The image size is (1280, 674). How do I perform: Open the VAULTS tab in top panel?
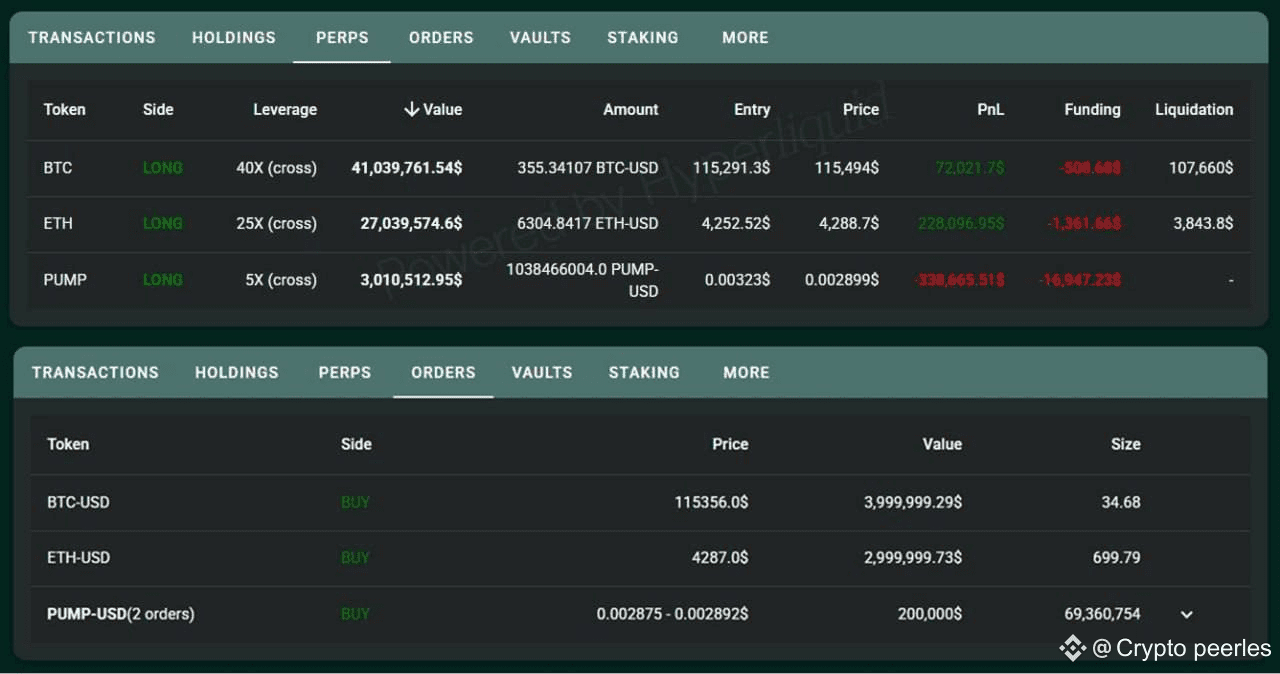540,38
